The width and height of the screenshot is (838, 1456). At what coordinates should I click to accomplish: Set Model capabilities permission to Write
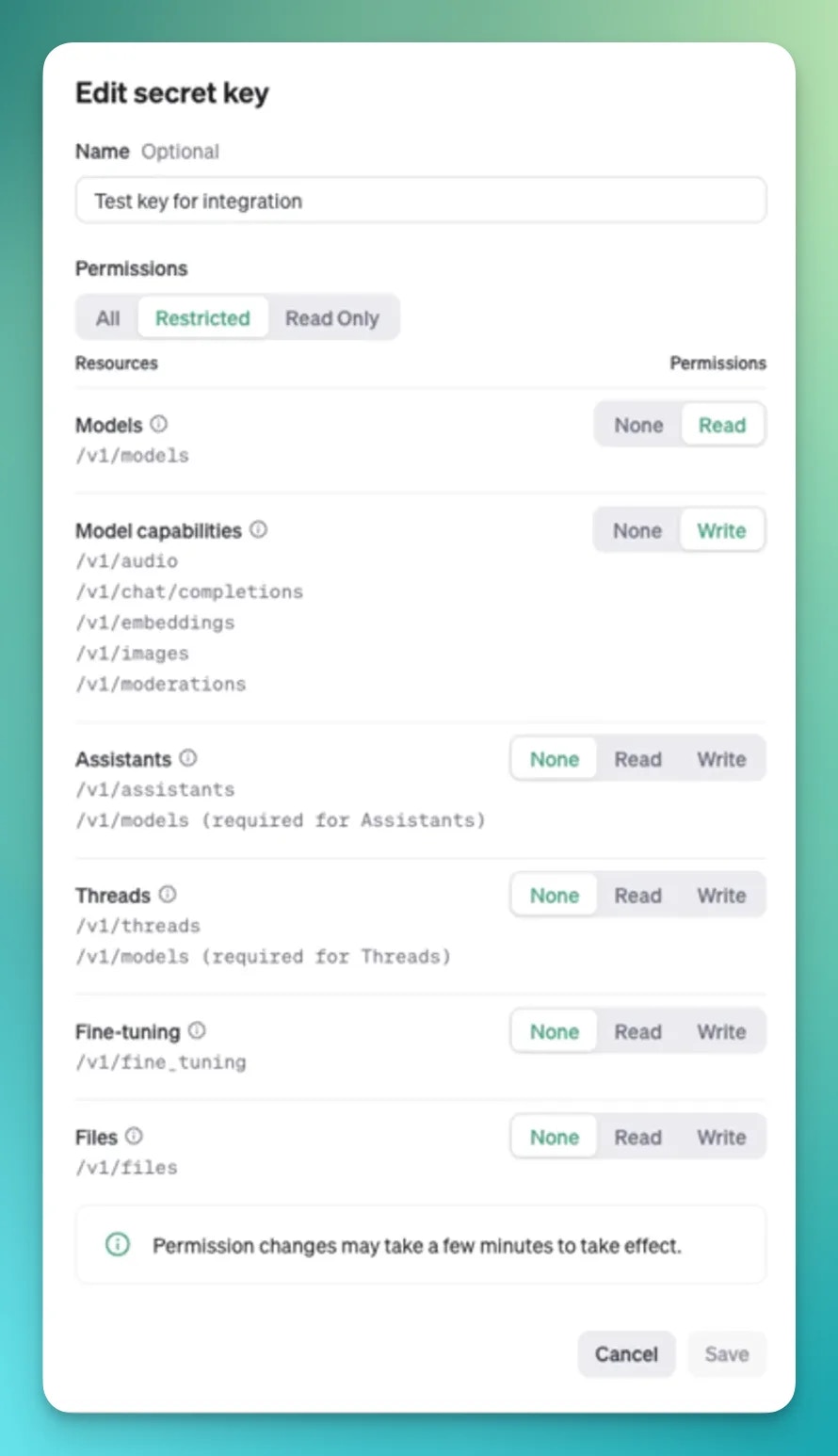(721, 530)
